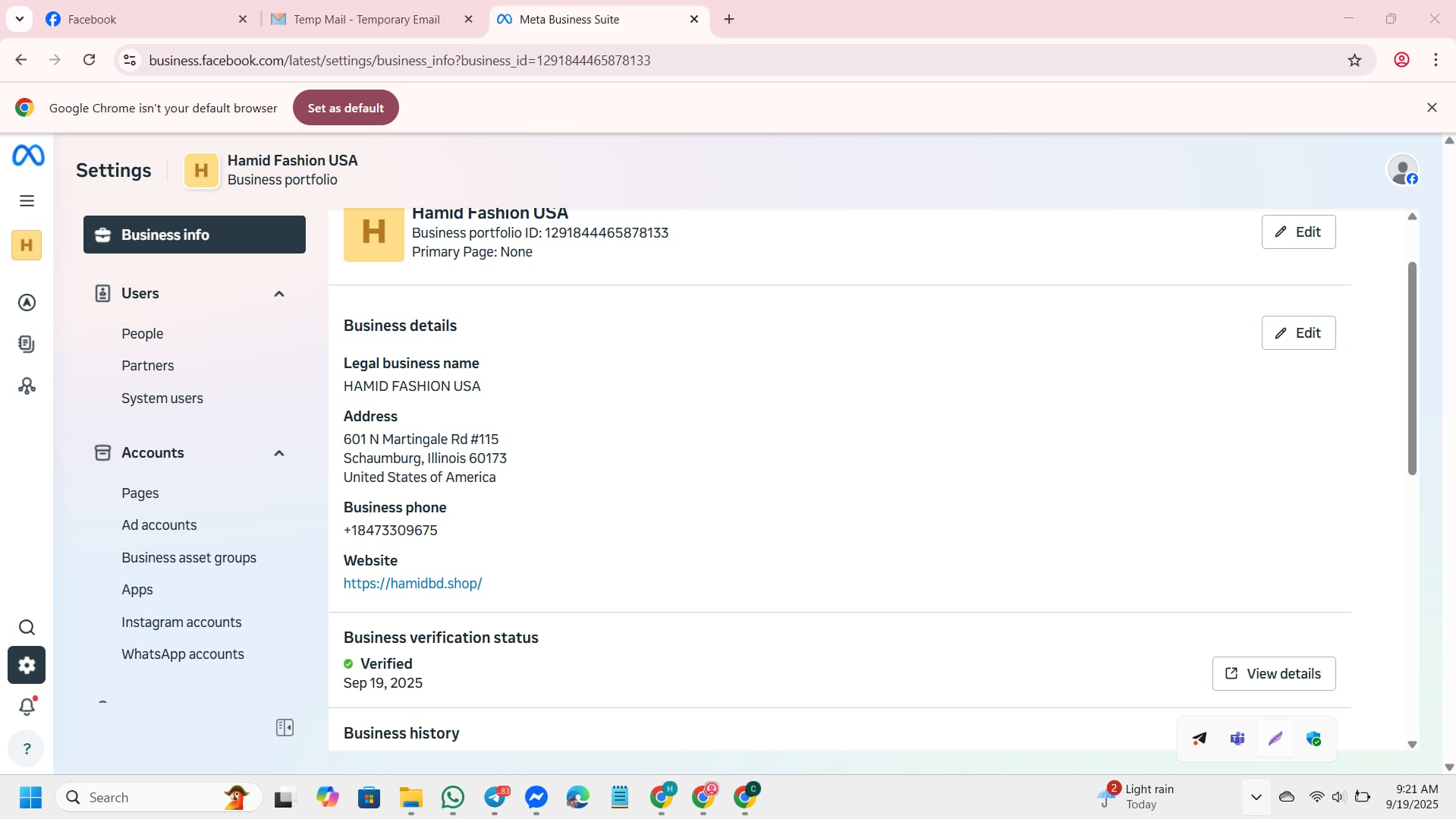
Task: Launch WhatsApp from the taskbar
Action: [x=453, y=798]
